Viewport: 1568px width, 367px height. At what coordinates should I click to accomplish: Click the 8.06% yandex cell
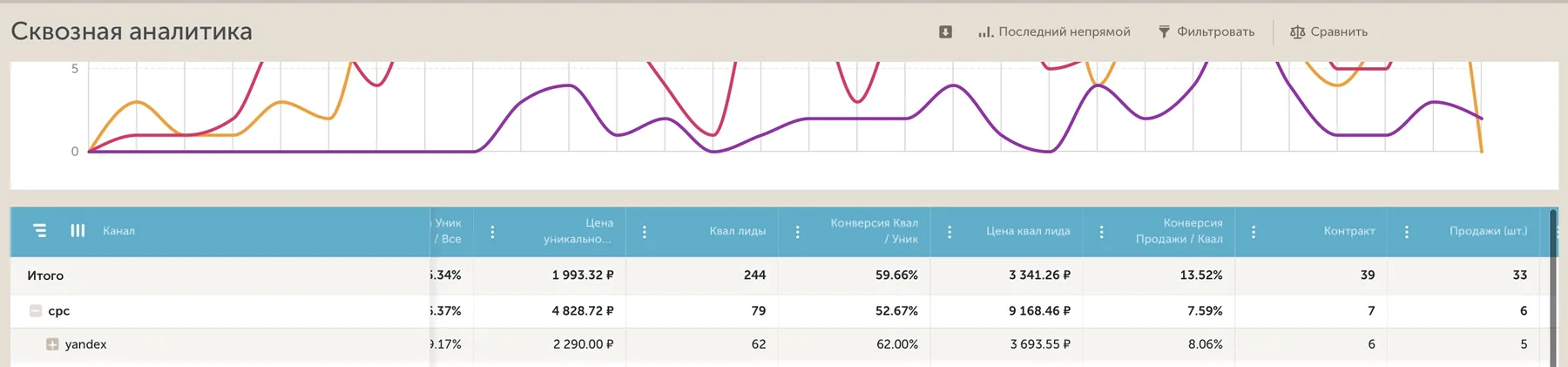[1206, 344]
